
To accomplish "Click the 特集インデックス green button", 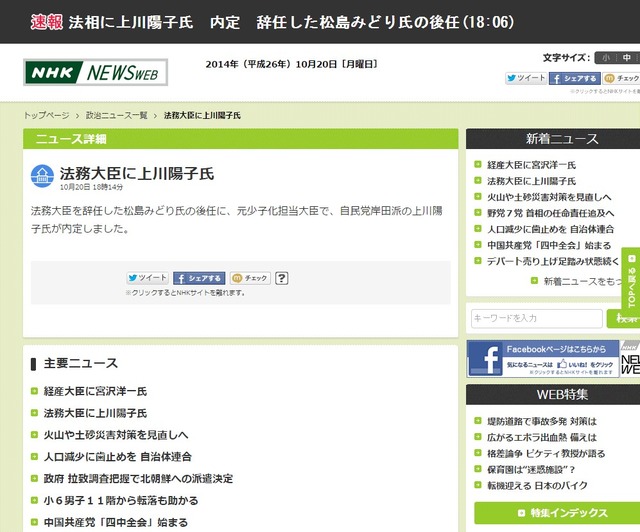I will (557, 513).
